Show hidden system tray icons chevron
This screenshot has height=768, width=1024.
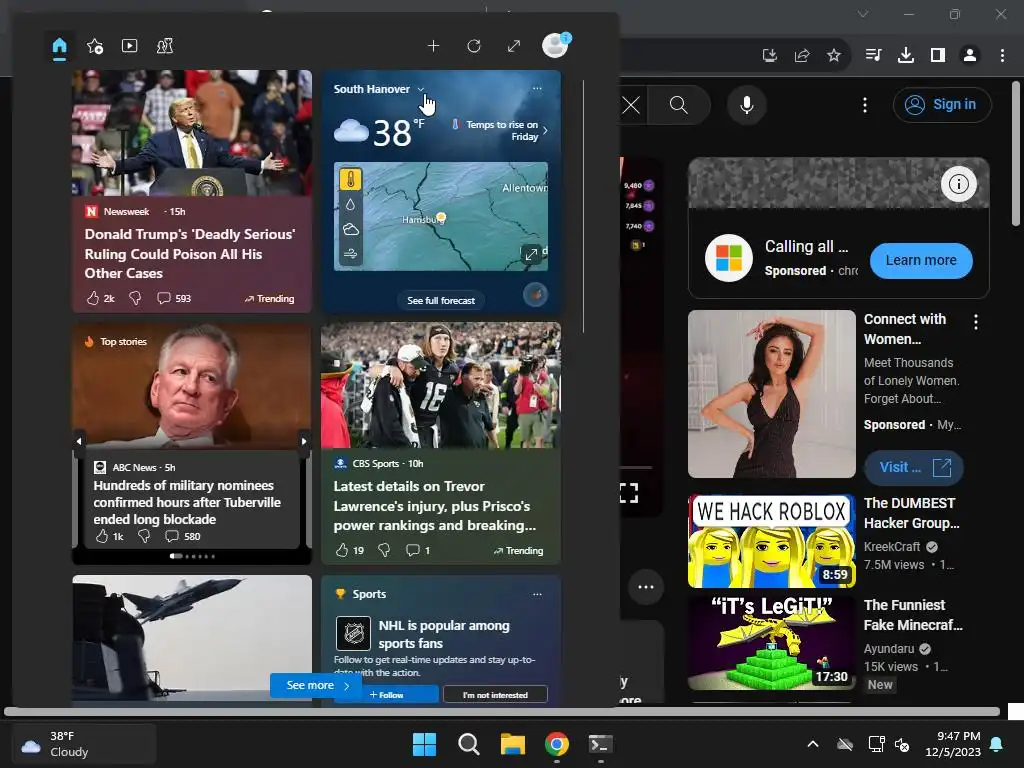click(x=812, y=744)
